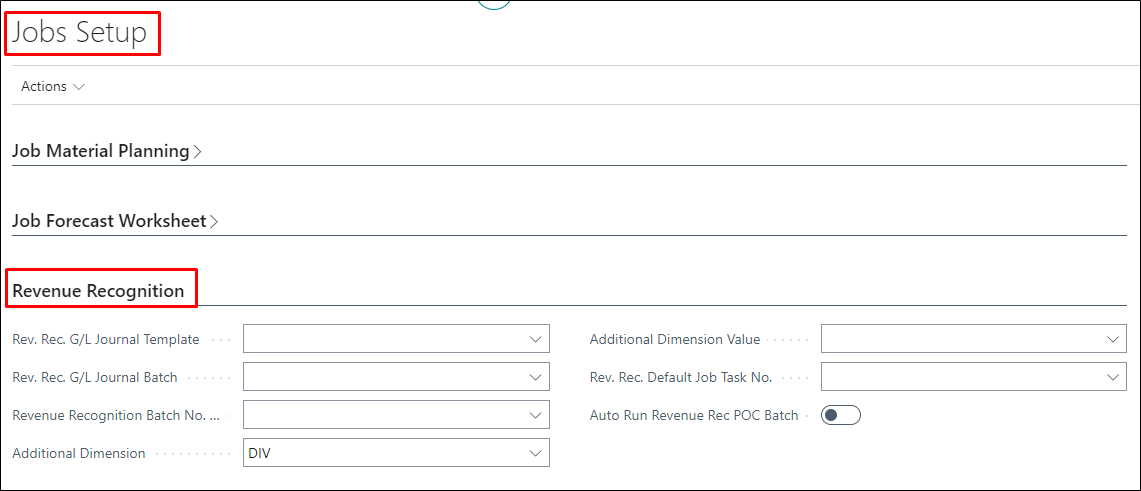Screen dimensions: 1141x491
Task: Click the Rev. Rec. G/L Journal Template label
Action: coord(105,340)
